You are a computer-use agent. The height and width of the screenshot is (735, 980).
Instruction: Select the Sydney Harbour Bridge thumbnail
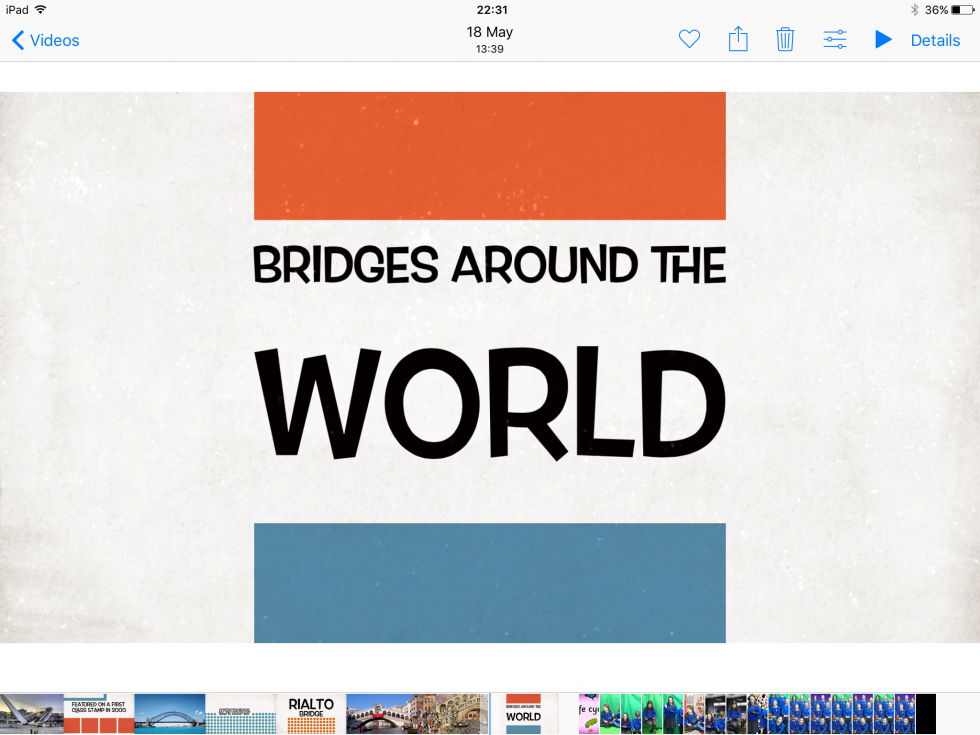170,714
